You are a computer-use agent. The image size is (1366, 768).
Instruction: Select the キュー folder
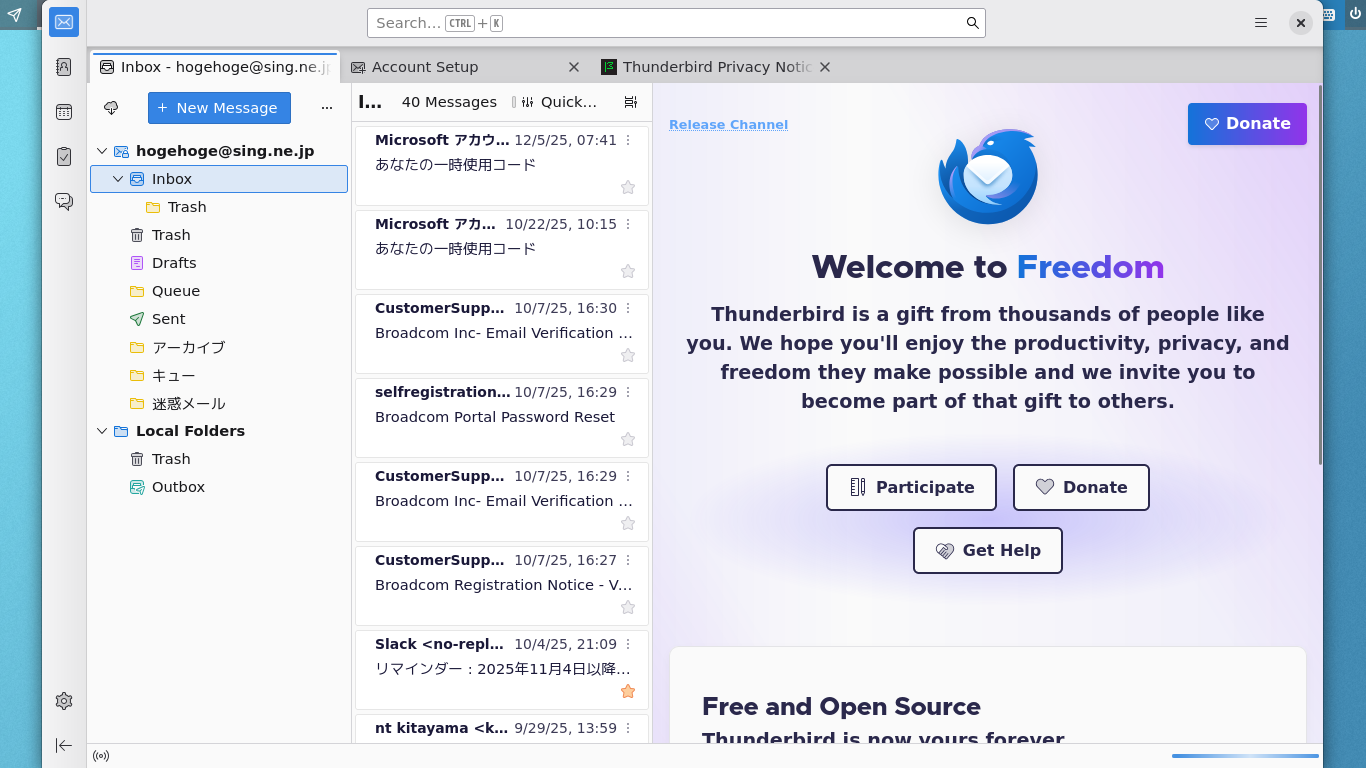click(219, 375)
